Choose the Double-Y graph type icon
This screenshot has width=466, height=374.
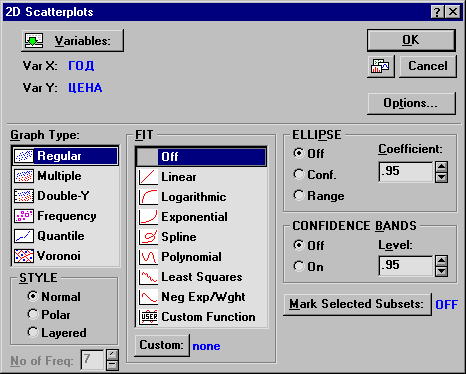[x=24, y=196]
